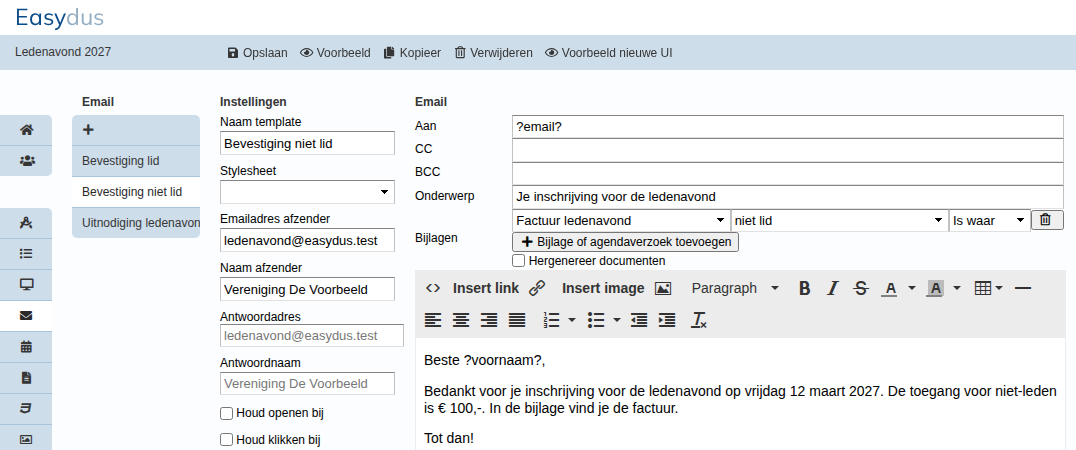Click the Onderwerp subject field
Viewport: 1076px width, 450px height.
[788, 197]
